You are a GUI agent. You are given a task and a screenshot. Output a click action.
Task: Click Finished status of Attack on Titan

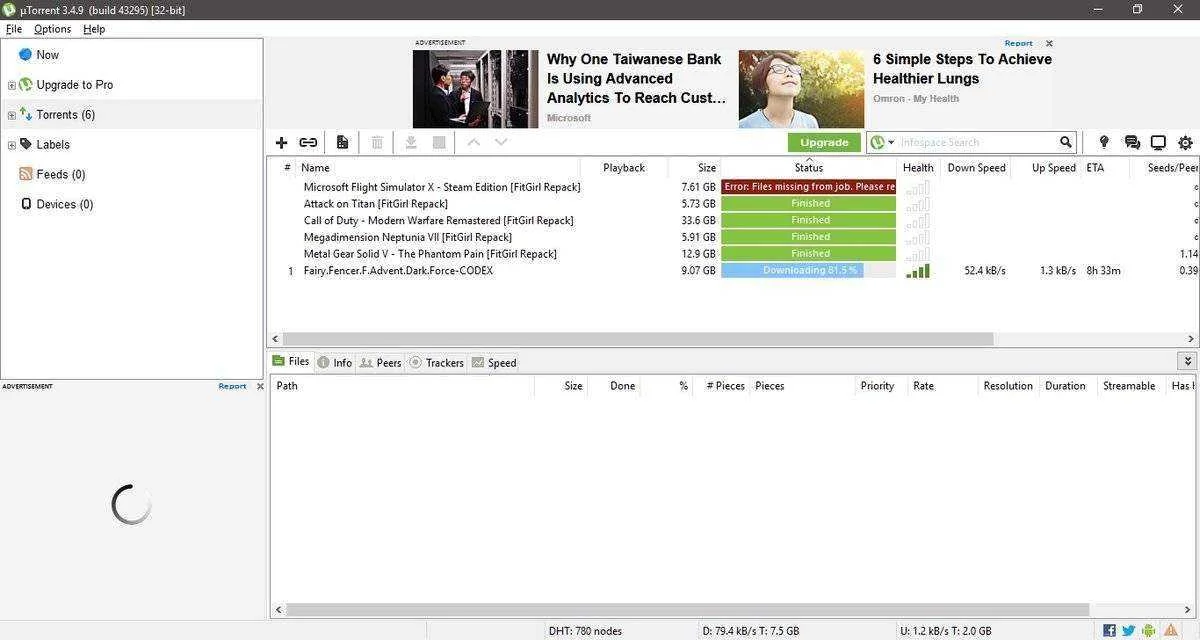808,203
